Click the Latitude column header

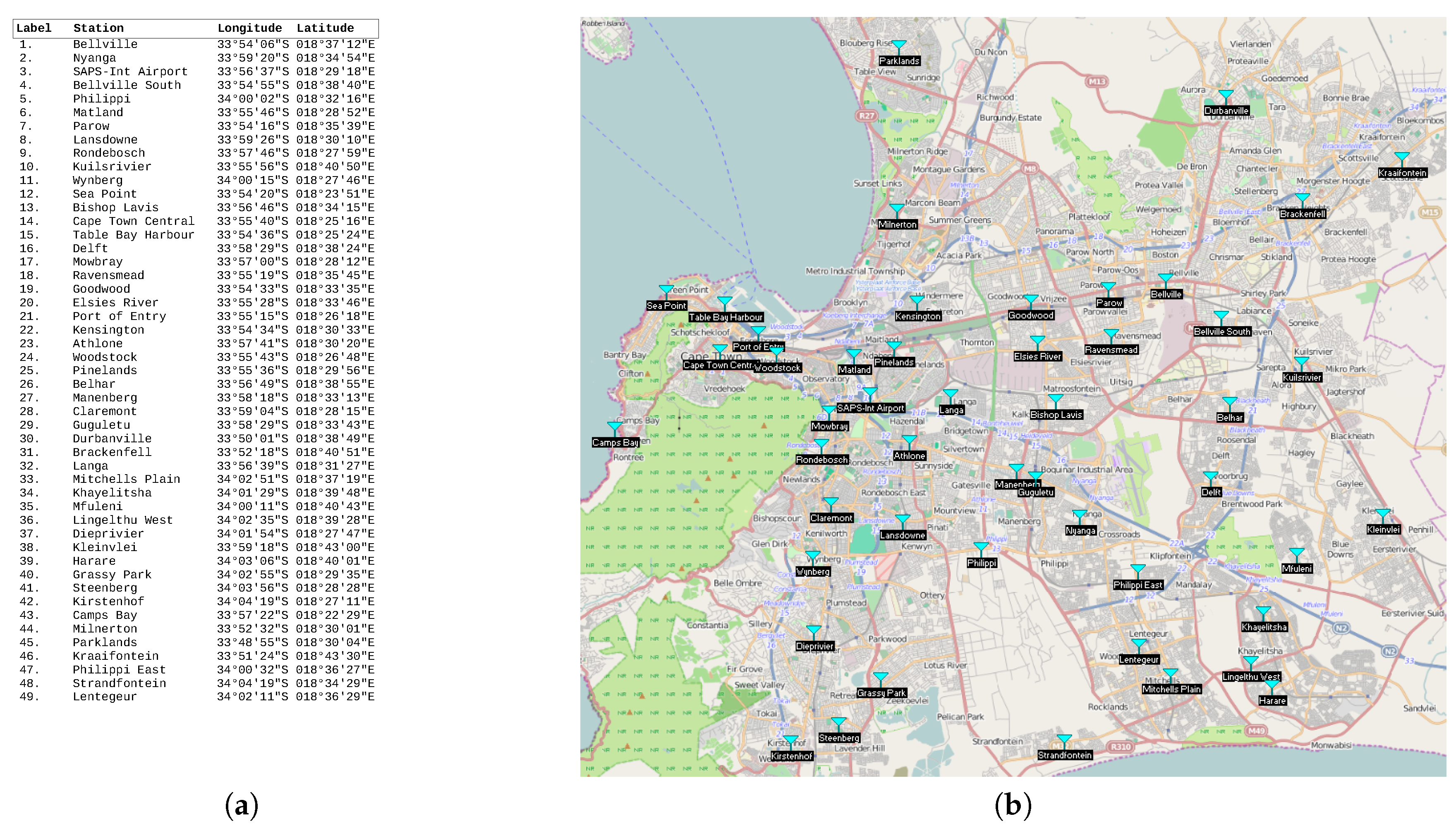tap(325, 28)
